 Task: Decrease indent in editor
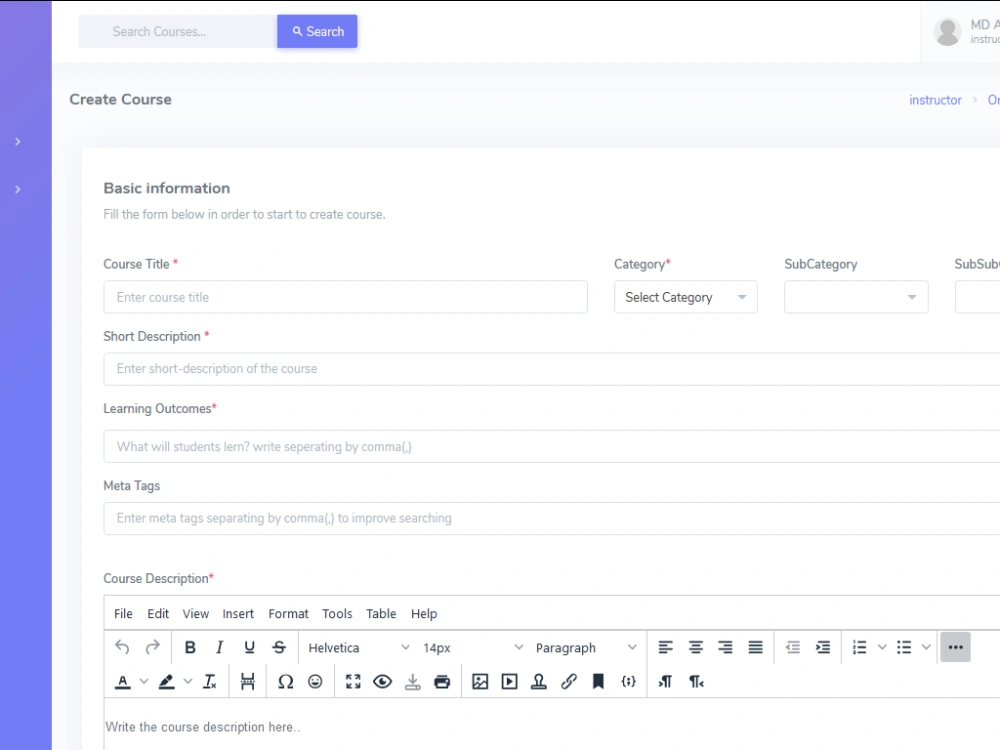(793, 647)
